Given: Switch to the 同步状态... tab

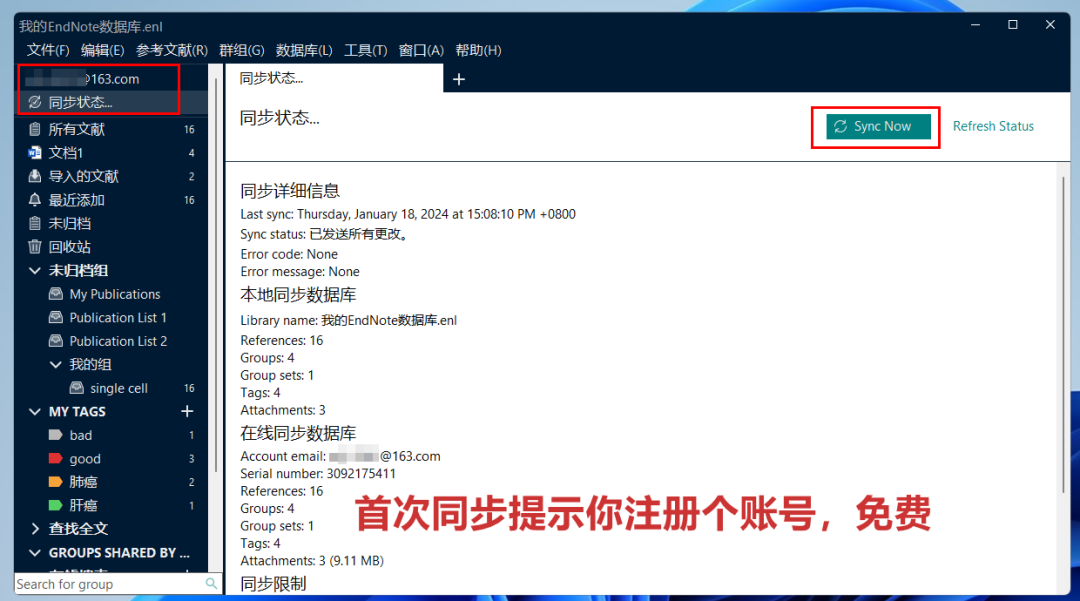Looking at the screenshot, I should coord(334,78).
